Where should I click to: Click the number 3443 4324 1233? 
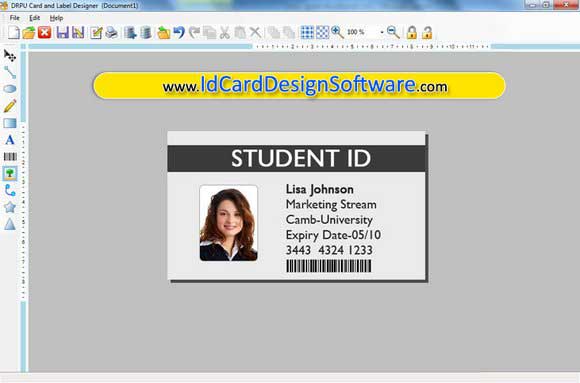pos(329,250)
